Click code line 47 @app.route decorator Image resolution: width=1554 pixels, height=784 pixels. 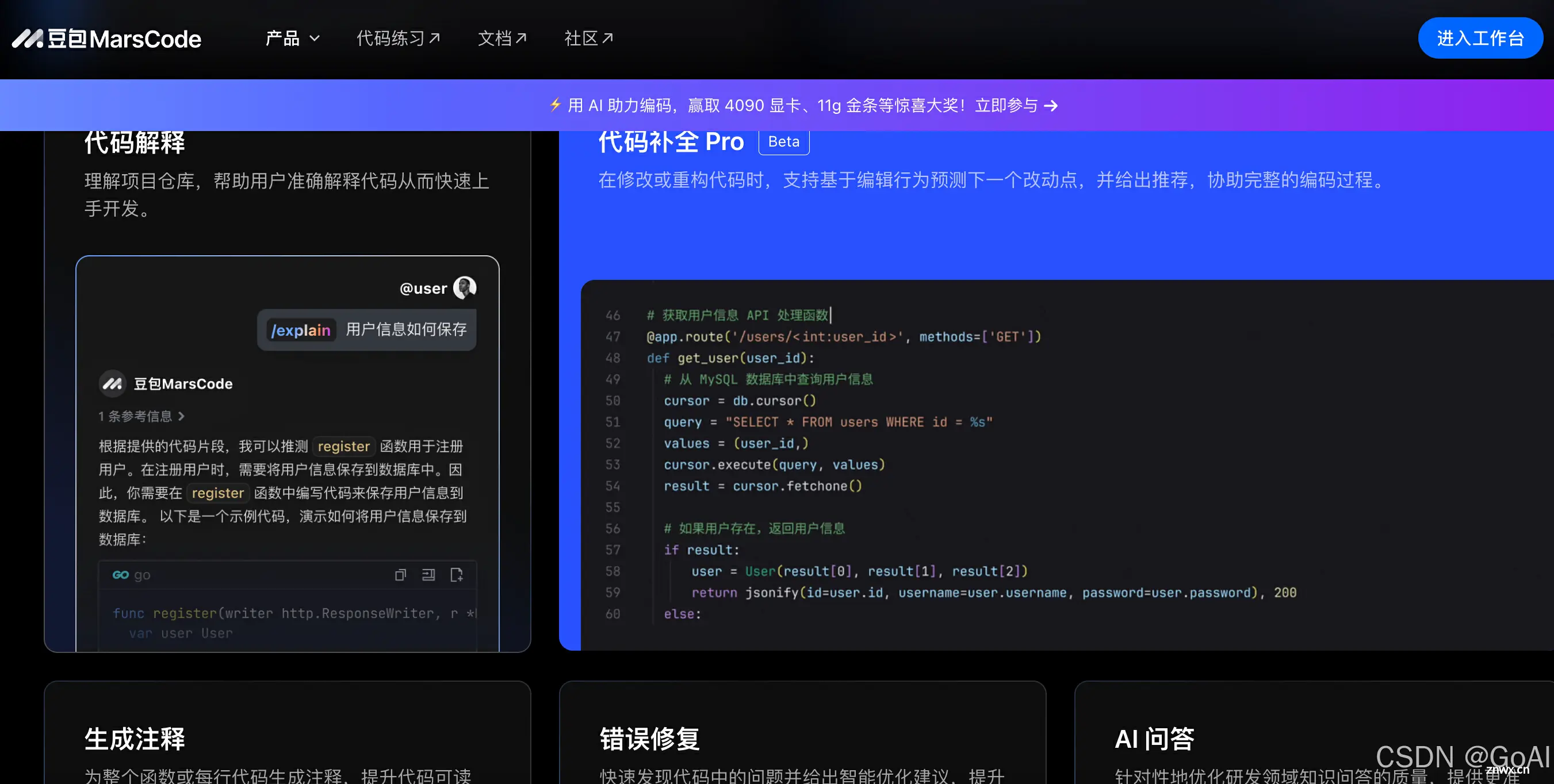pos(843,336)
